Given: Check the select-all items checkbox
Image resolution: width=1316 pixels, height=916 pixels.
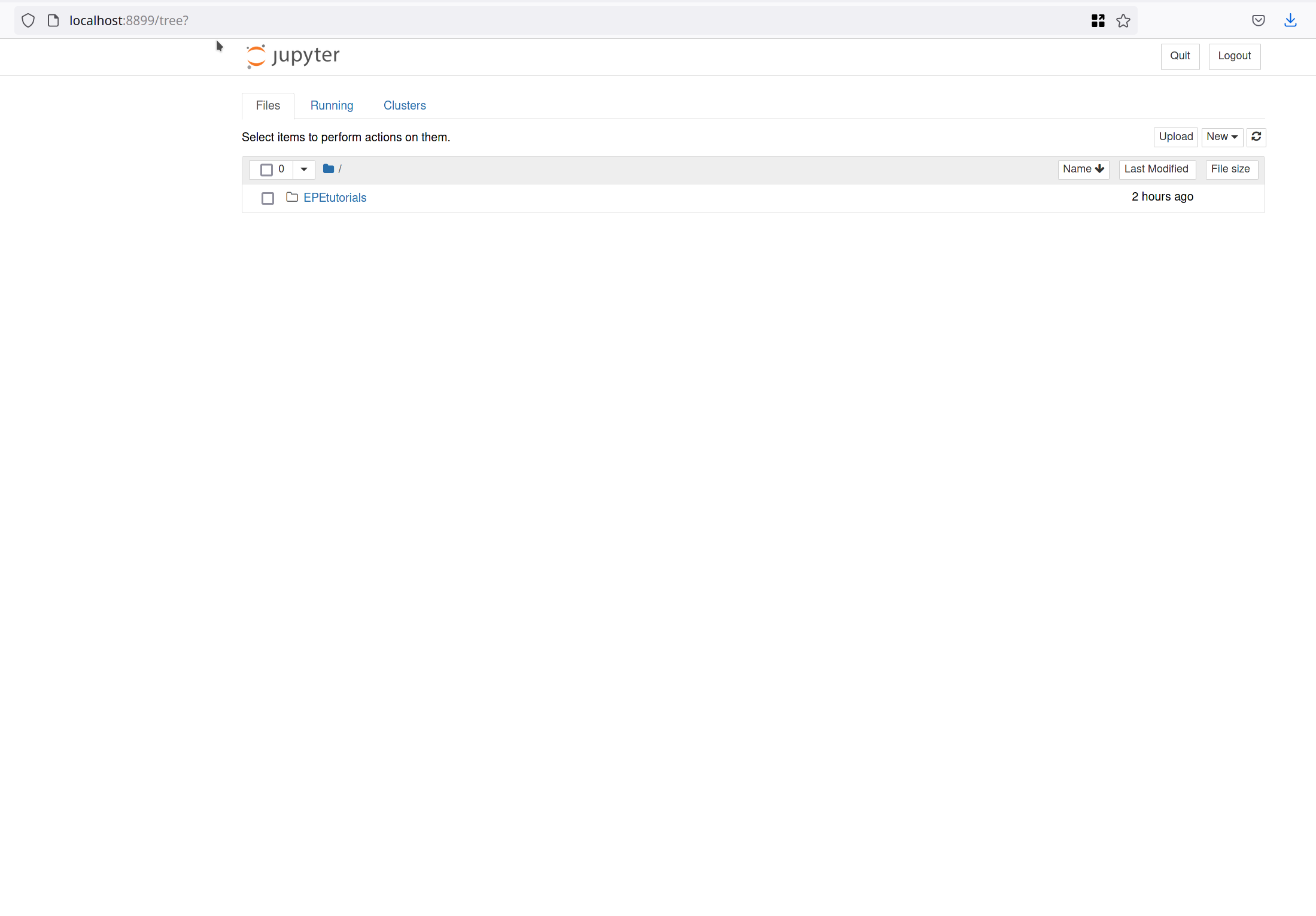Looking at the screenshot, I should pyautogui.click(x=266, y=170).
